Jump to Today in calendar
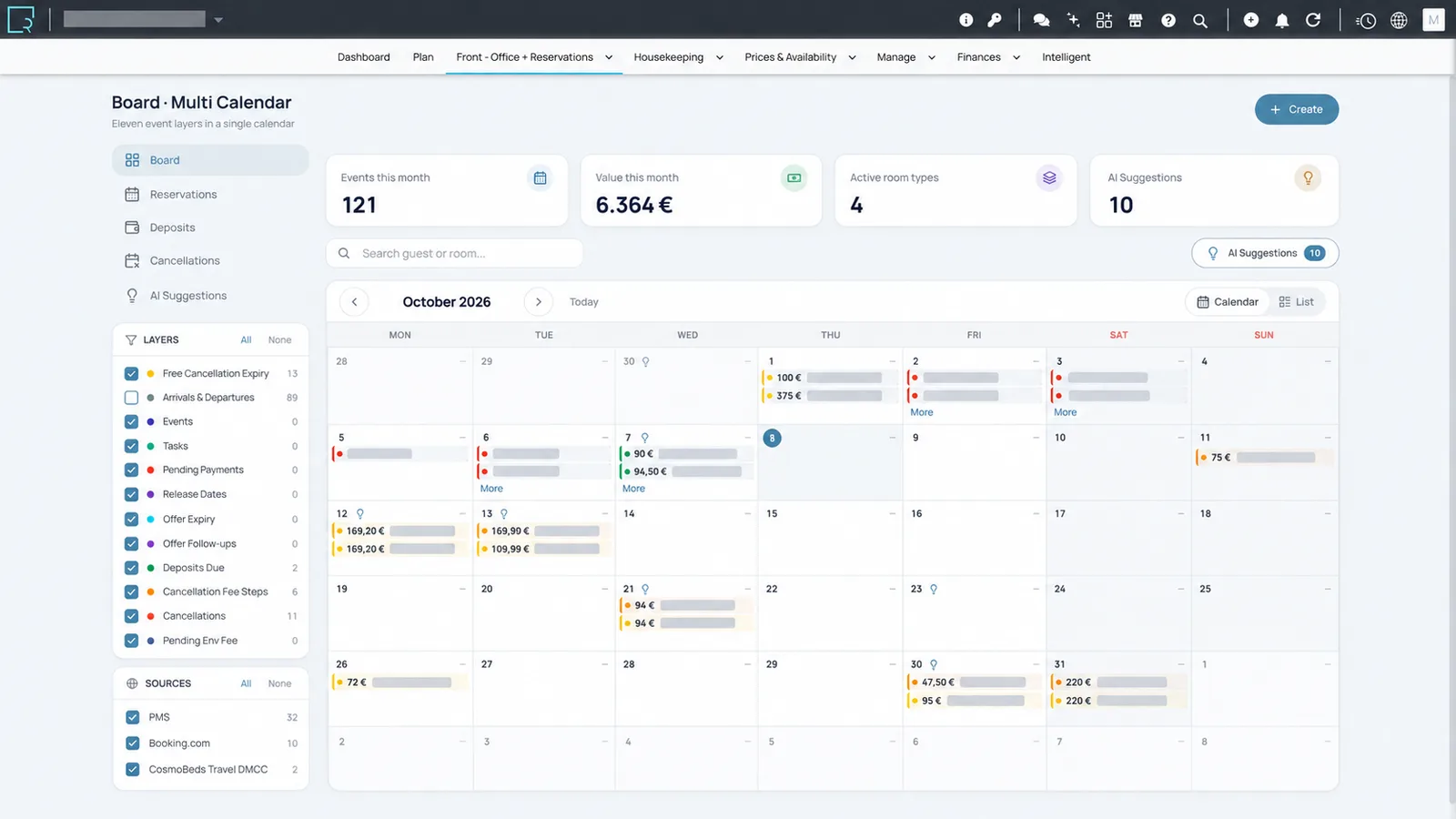This screenshot has width=1456, height=819. point(583,302)
